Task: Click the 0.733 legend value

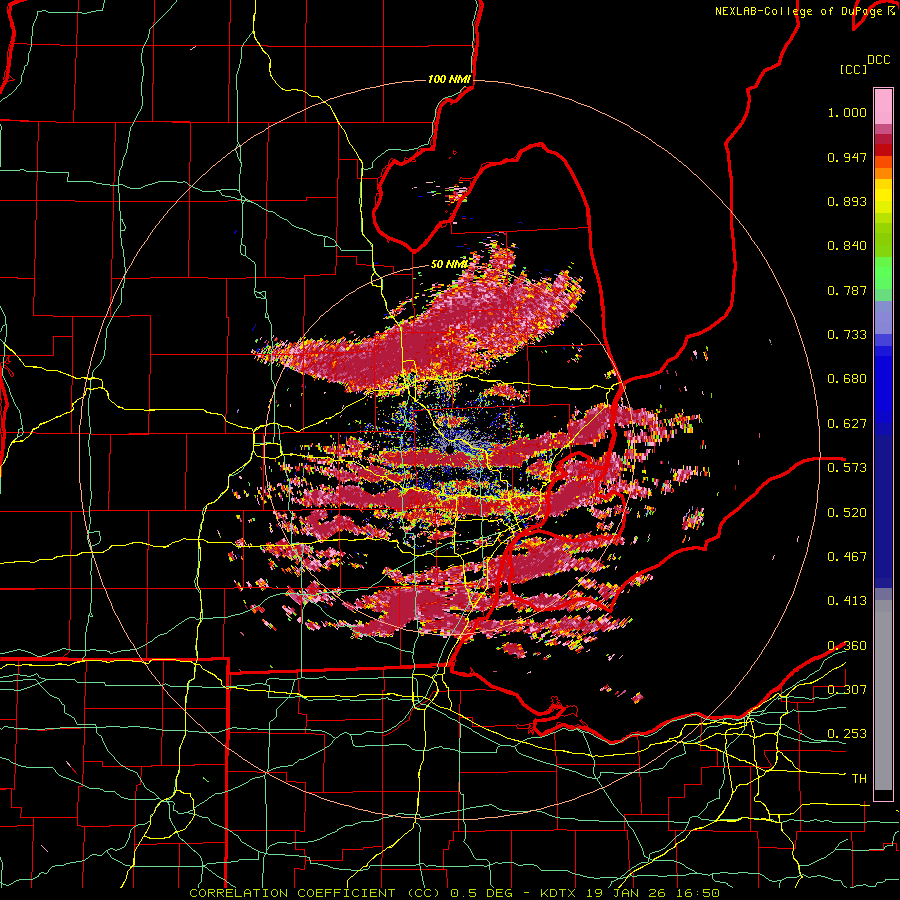Action: [847, 335]
